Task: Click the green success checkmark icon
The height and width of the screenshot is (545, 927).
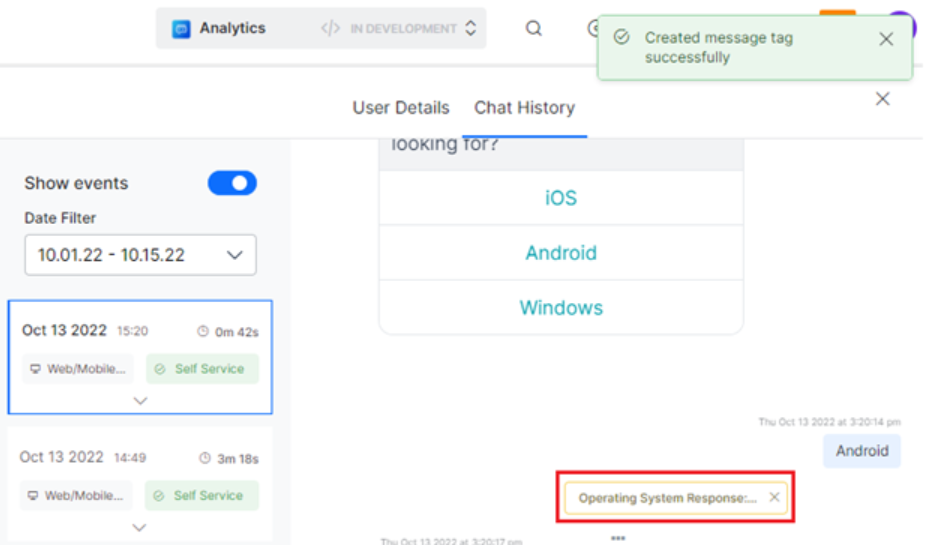Action: [621, 37]
